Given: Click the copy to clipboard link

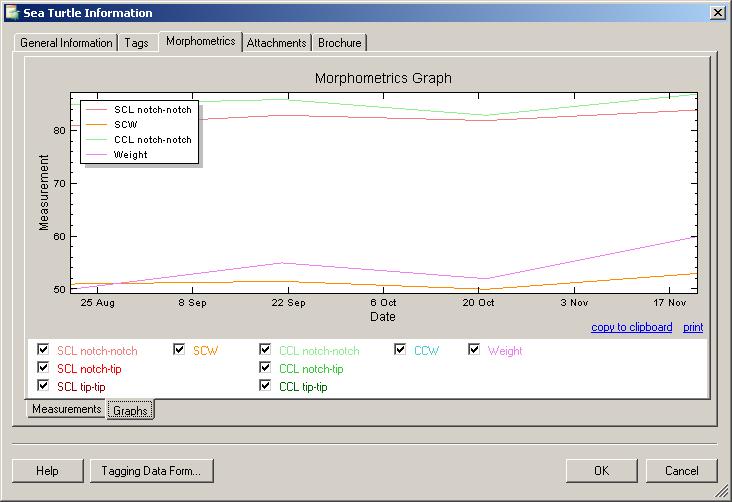Looking at the screenshot, I should (x=631, y=327).
